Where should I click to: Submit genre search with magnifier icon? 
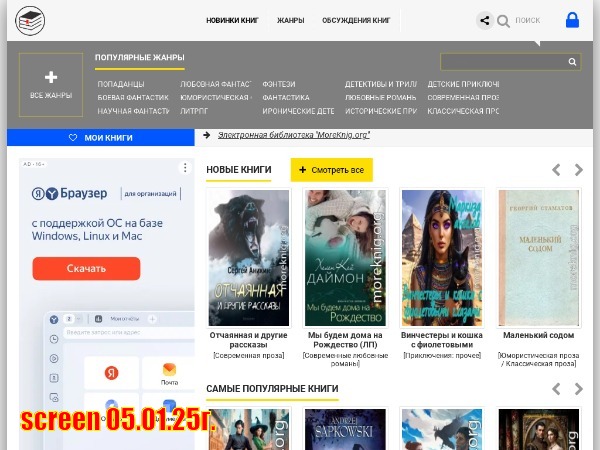[572, 62]
